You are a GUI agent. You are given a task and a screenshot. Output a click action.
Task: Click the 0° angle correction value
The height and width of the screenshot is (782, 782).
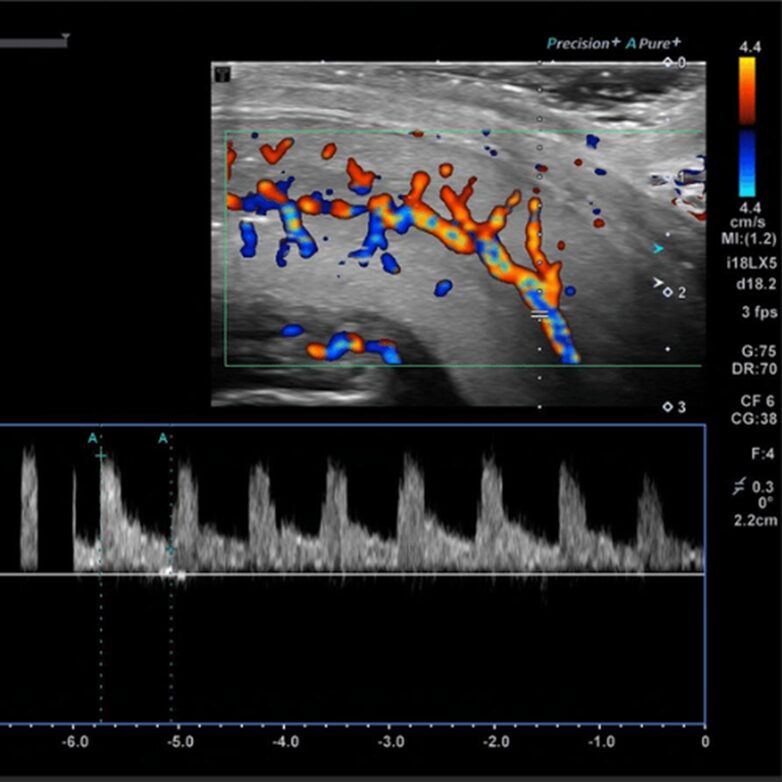click(765, 503)
